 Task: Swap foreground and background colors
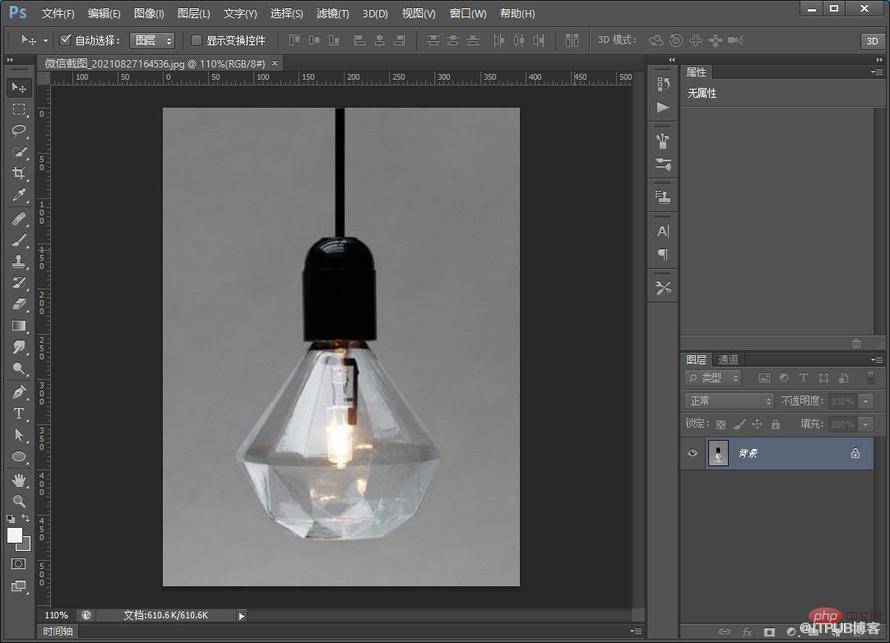26,518
